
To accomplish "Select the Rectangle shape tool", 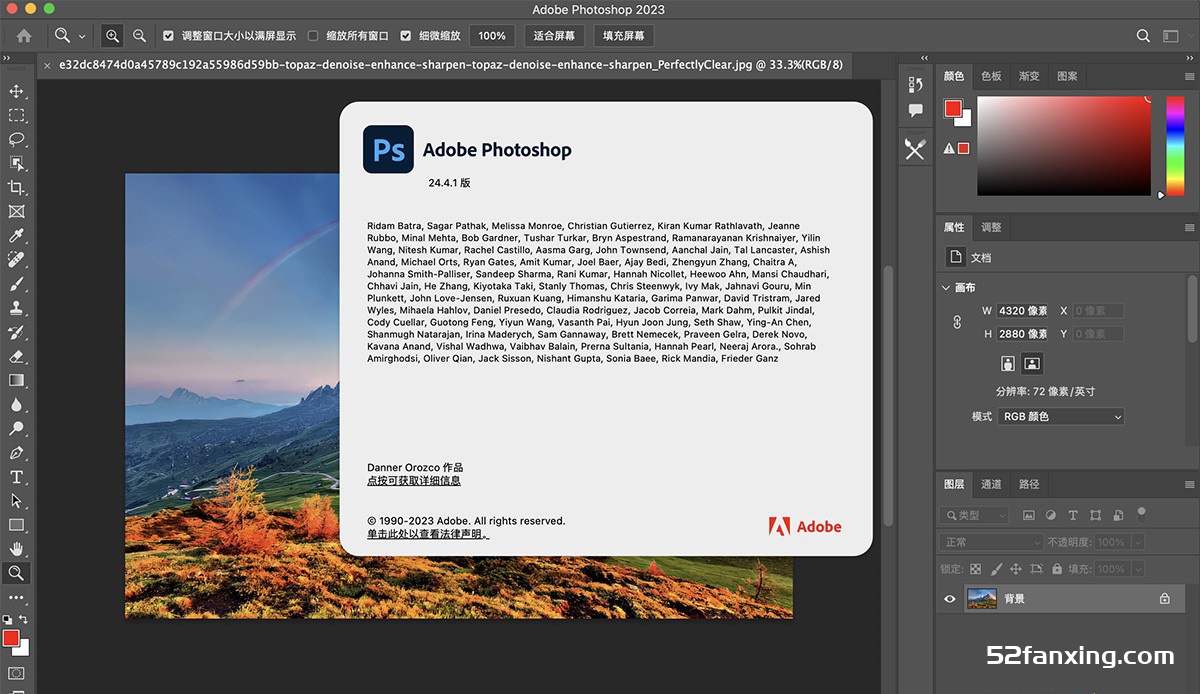I will (x=16, y=525).
